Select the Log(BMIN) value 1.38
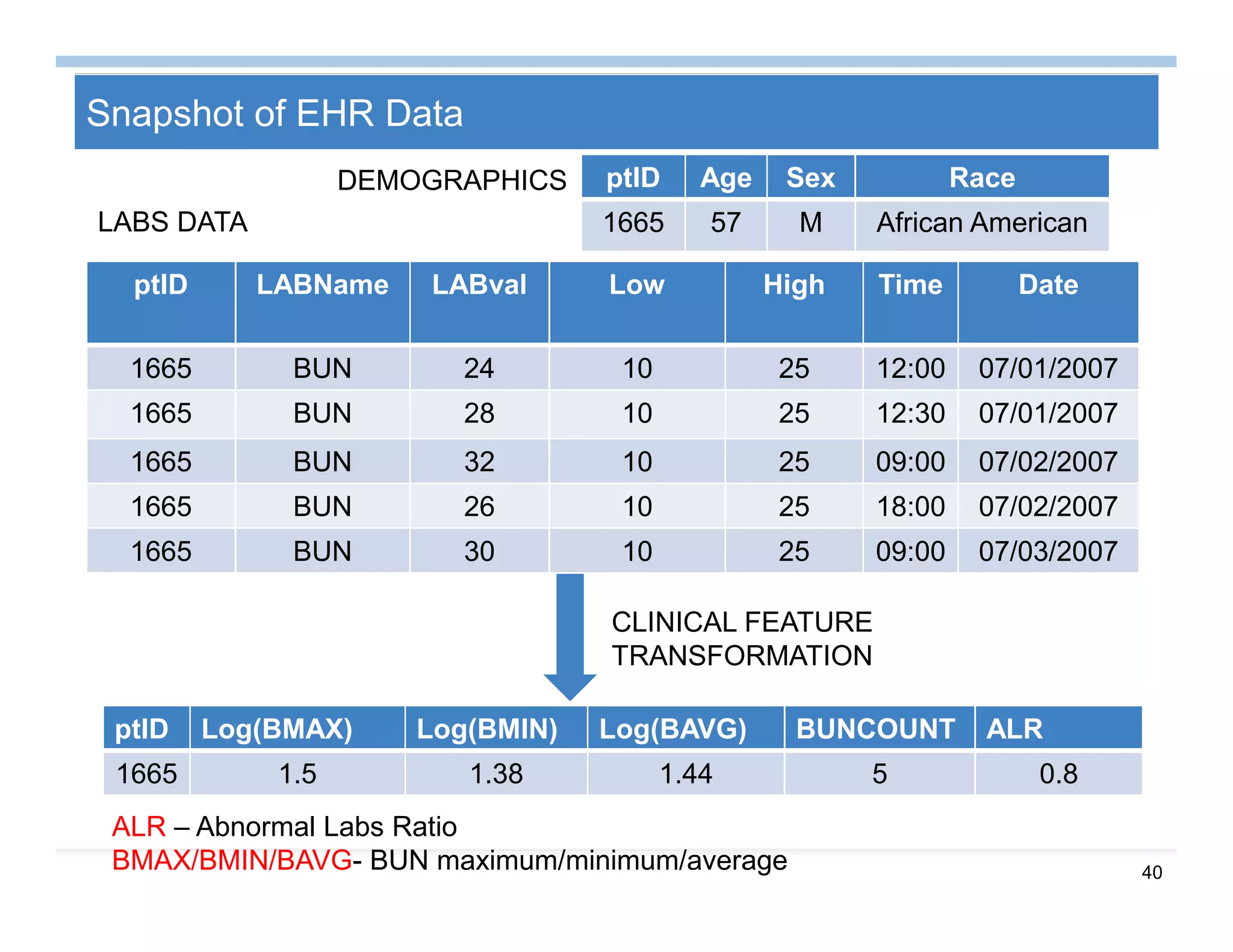Screen dimensions: 1233x952 tap(496, 773)
